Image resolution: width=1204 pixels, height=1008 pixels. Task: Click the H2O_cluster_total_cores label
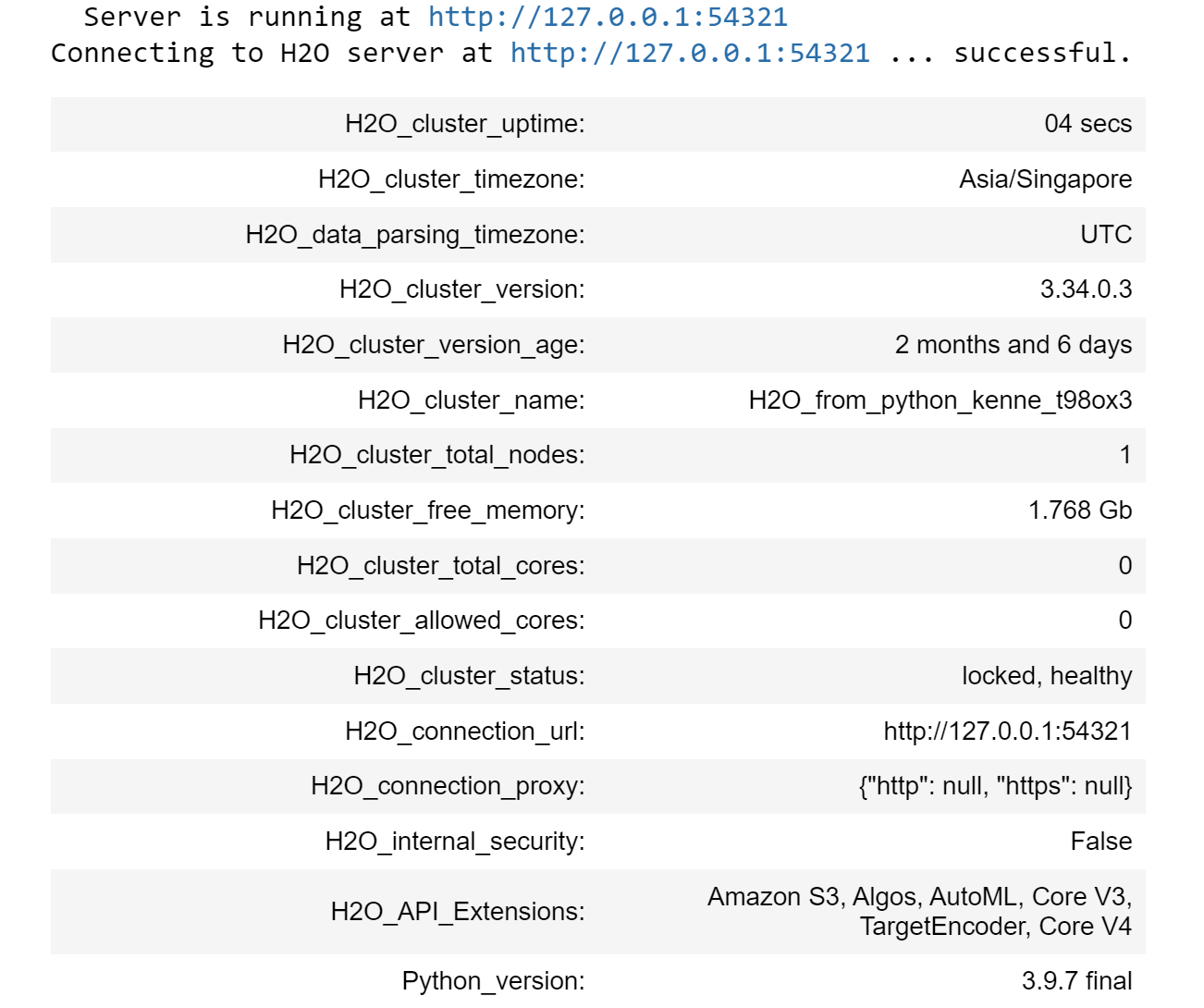click(440, 566)
